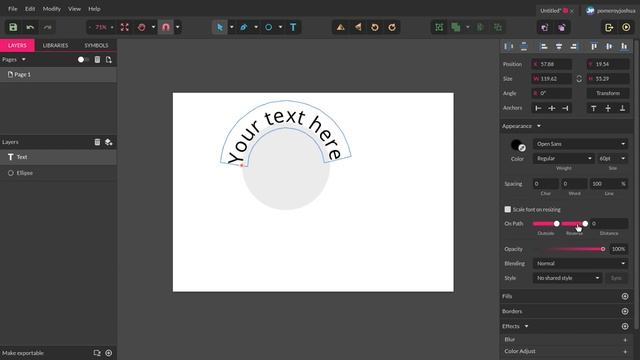Toggle the Outside on-path switch
The height and width of the screenshot is (360, 640).
[x=546, y=224]
